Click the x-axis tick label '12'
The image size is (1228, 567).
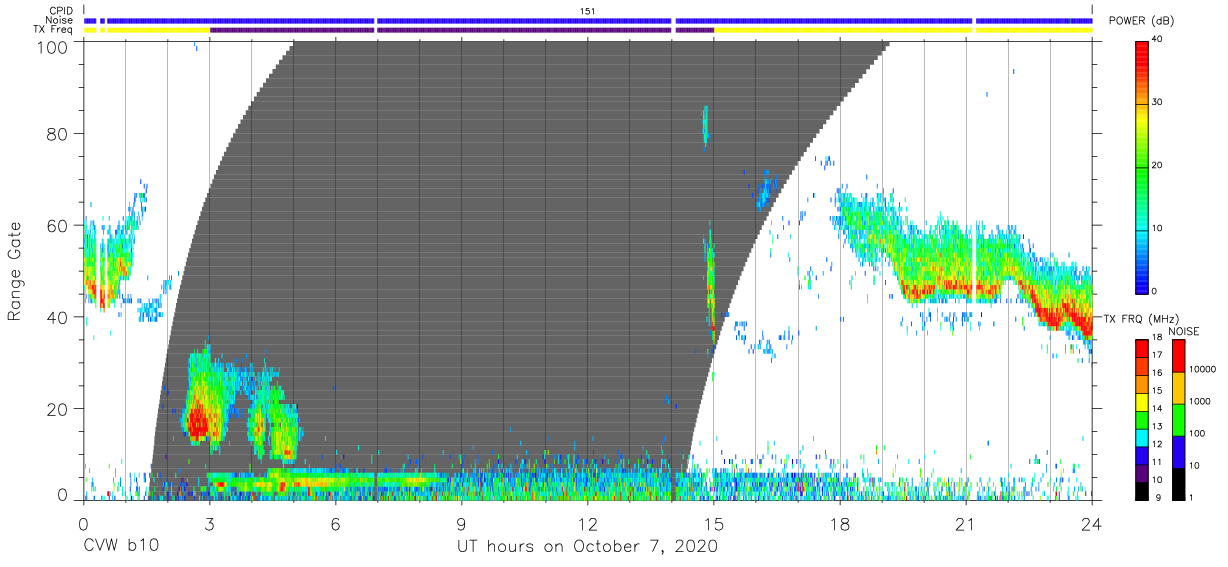click(x=587, y=523)
